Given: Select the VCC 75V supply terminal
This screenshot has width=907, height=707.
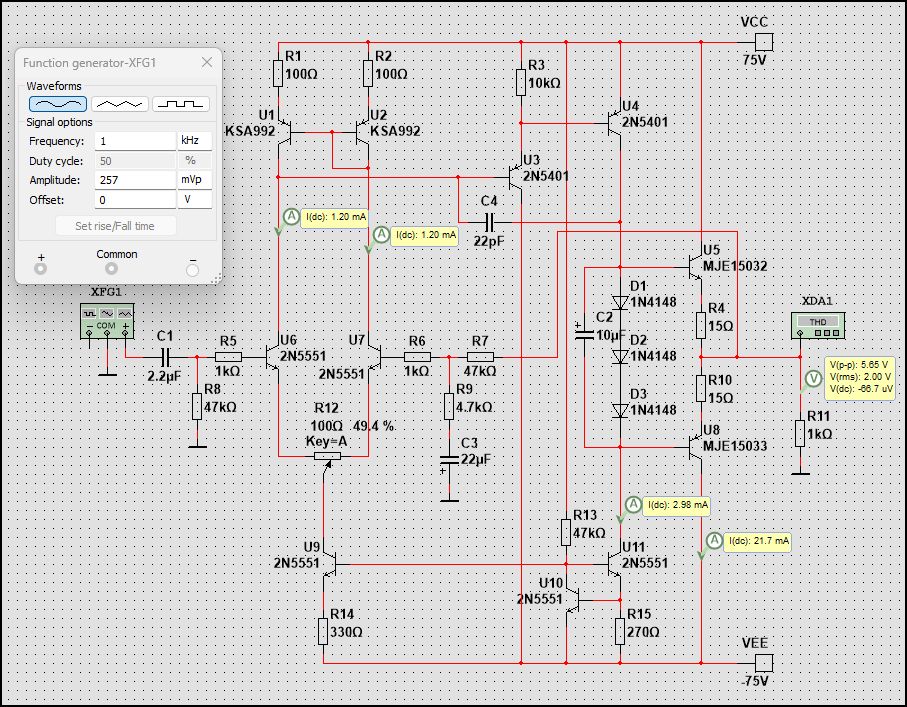Looking at the screenshot, I should pyautogui.click(x=764, y=42).
